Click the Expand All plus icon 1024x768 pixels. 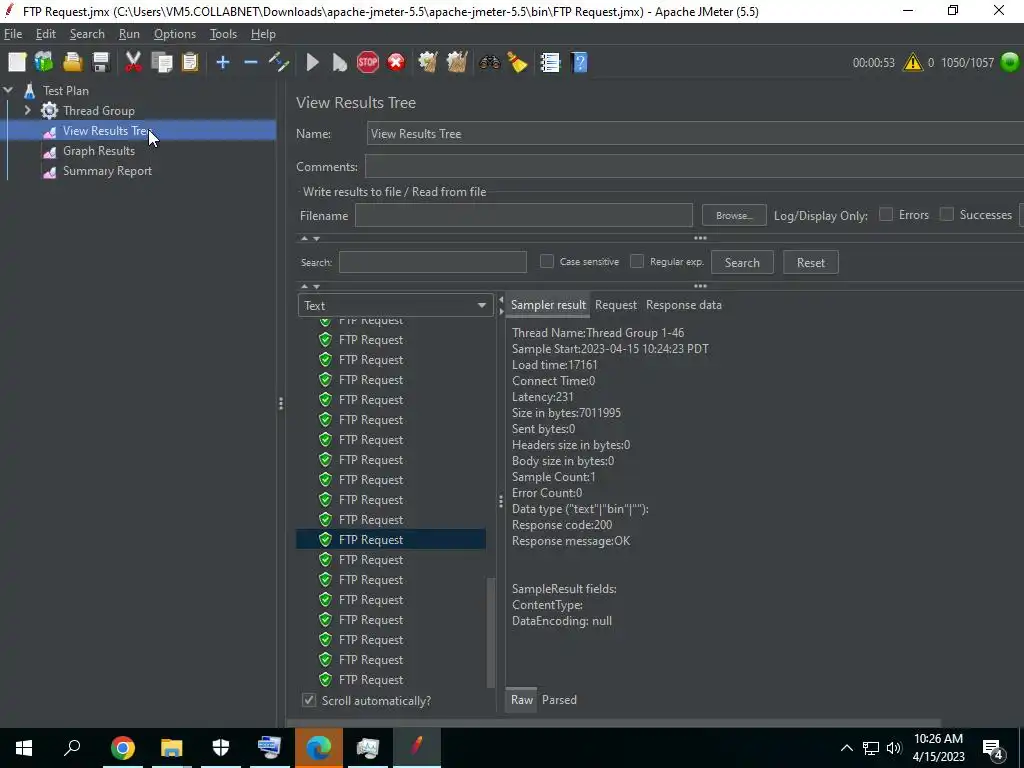coord(223,63)
